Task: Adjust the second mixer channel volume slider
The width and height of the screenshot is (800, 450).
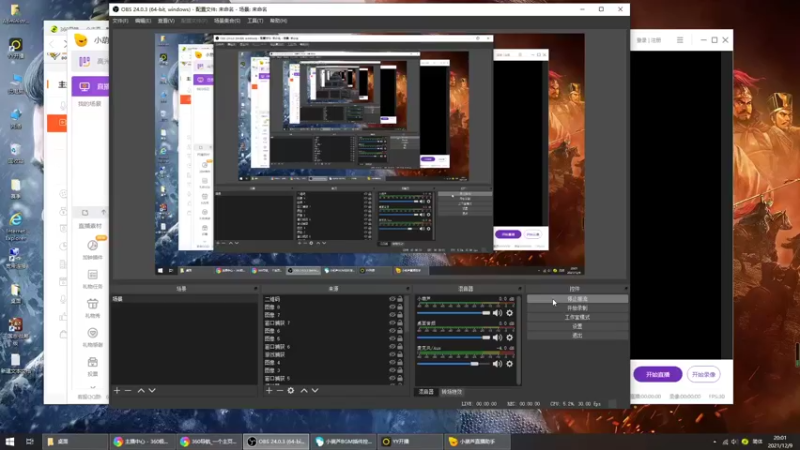Action: (453, 337)
